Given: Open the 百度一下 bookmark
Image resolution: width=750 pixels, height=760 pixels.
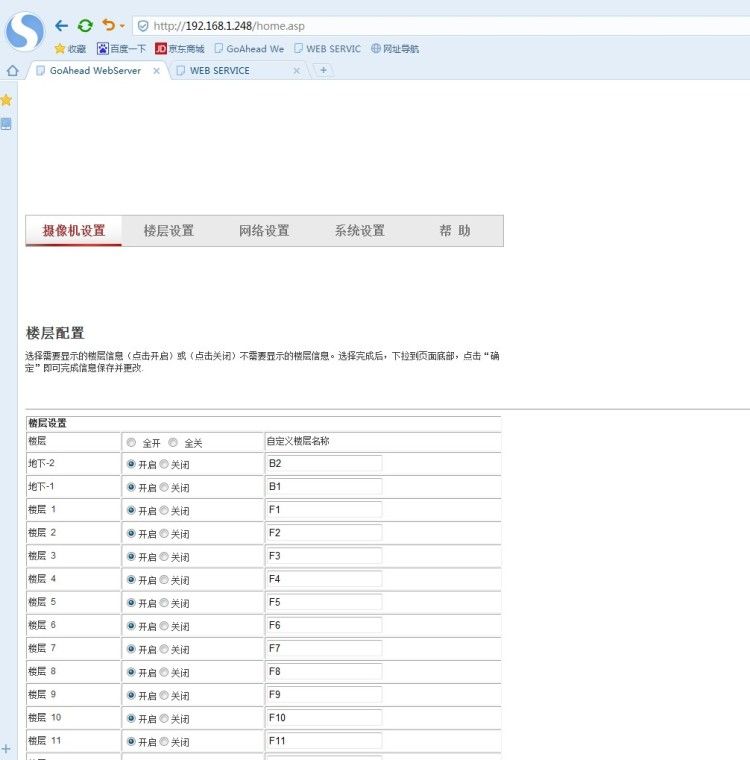Looking at the screenshot, I should (121, 48).
